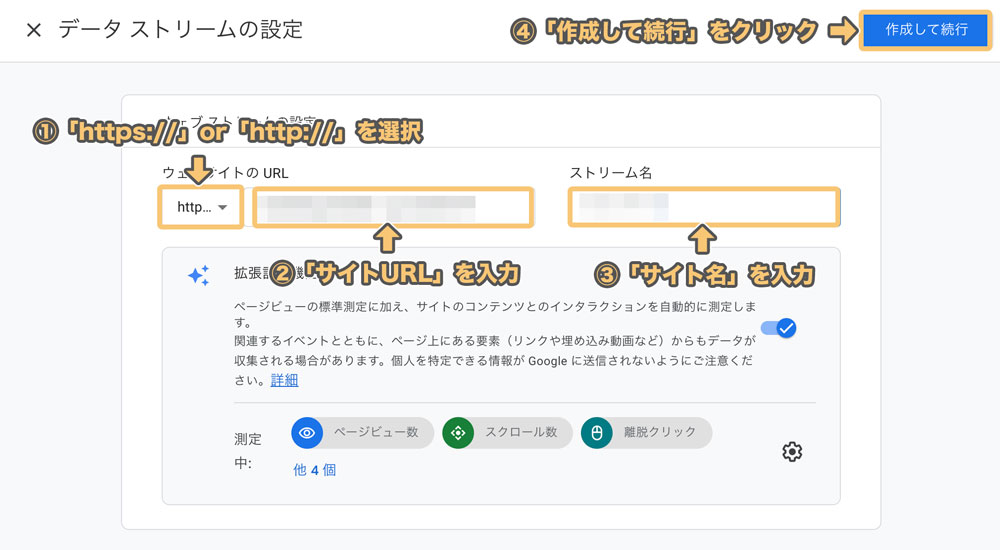Image resolution: width=1000 pixels, height=550 pixels.
Task: Select the 離脱クリック chip label
Action: click(660, 433)
